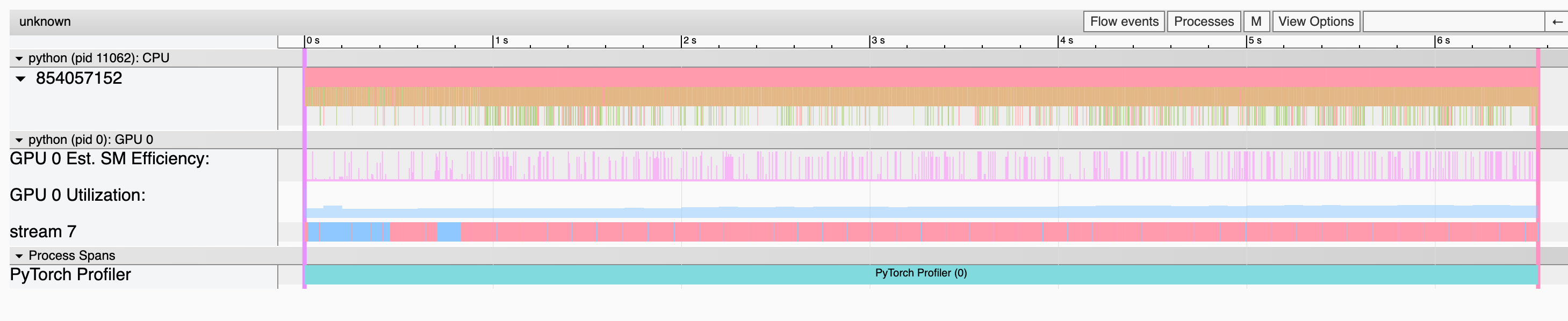
Task: Collapse the python (pid 11062): CPU process
Action: coord(19,59)
